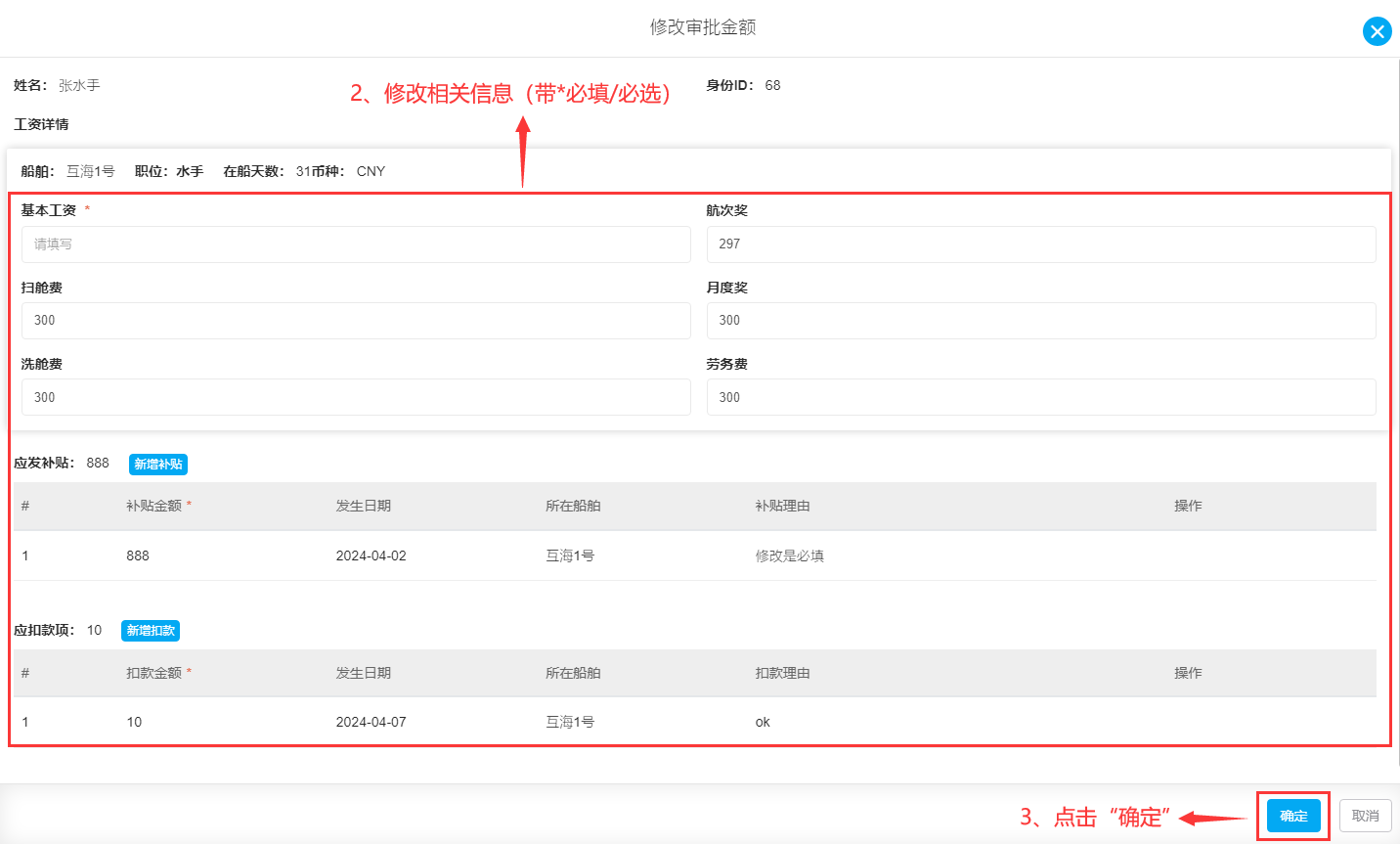Edit the 扫舱费 input field

pos(356,321)
